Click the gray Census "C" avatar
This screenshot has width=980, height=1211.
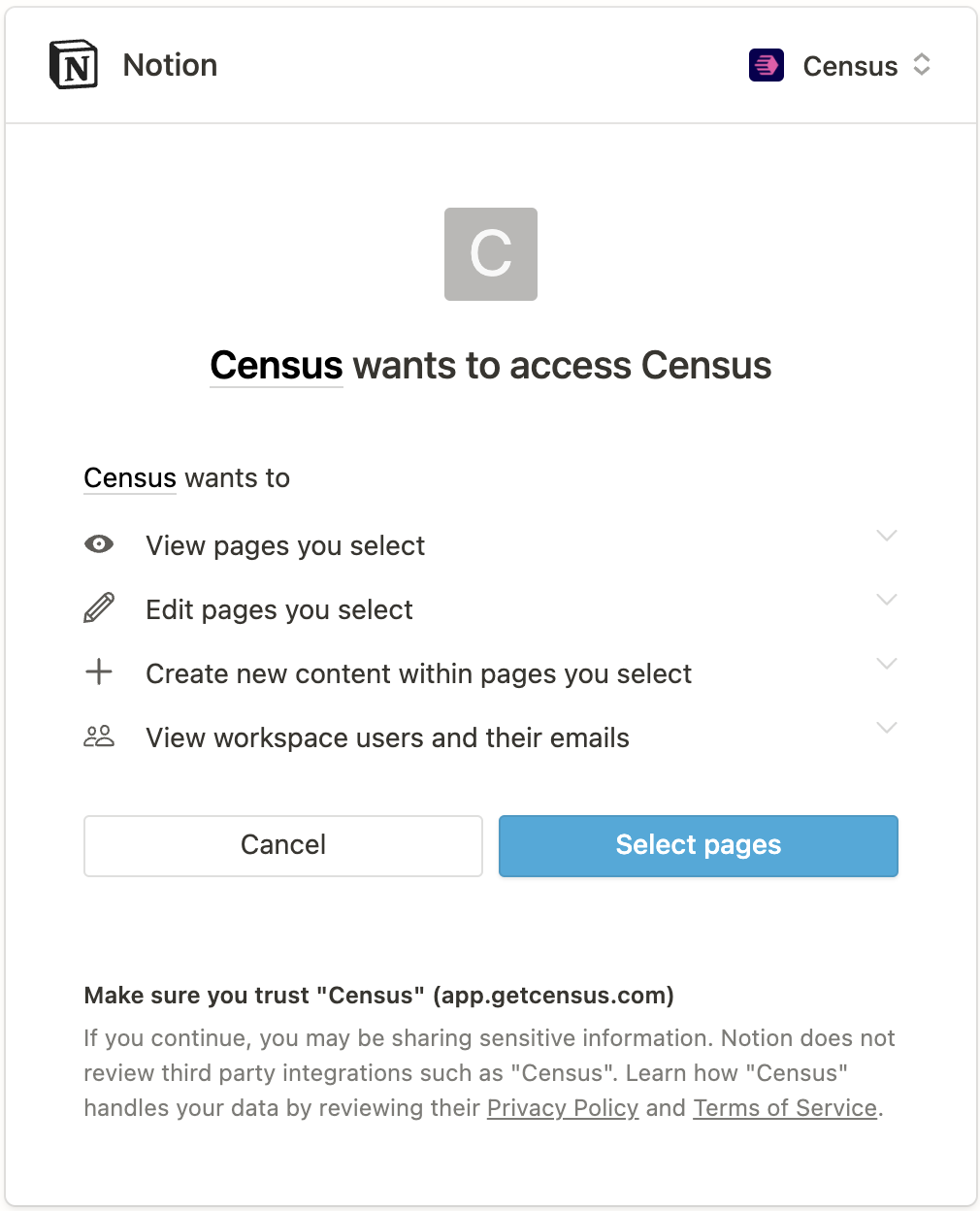491,254
